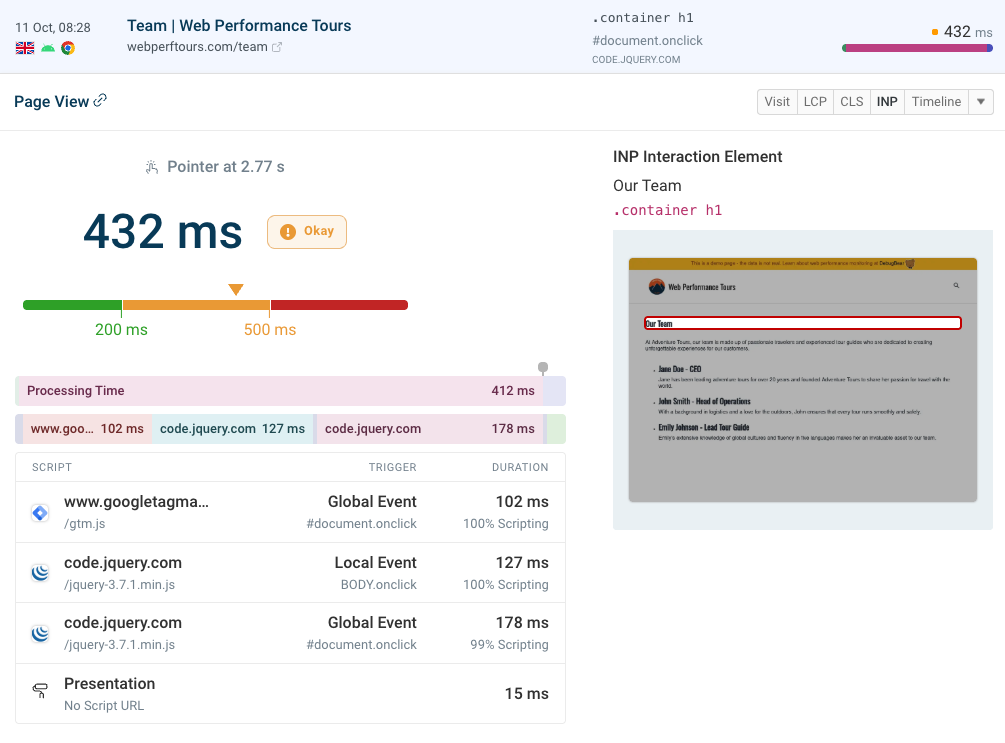The height and width of the screenshot is (743, 1005).
Task: Click the UK flag icon
Action: 25,48
